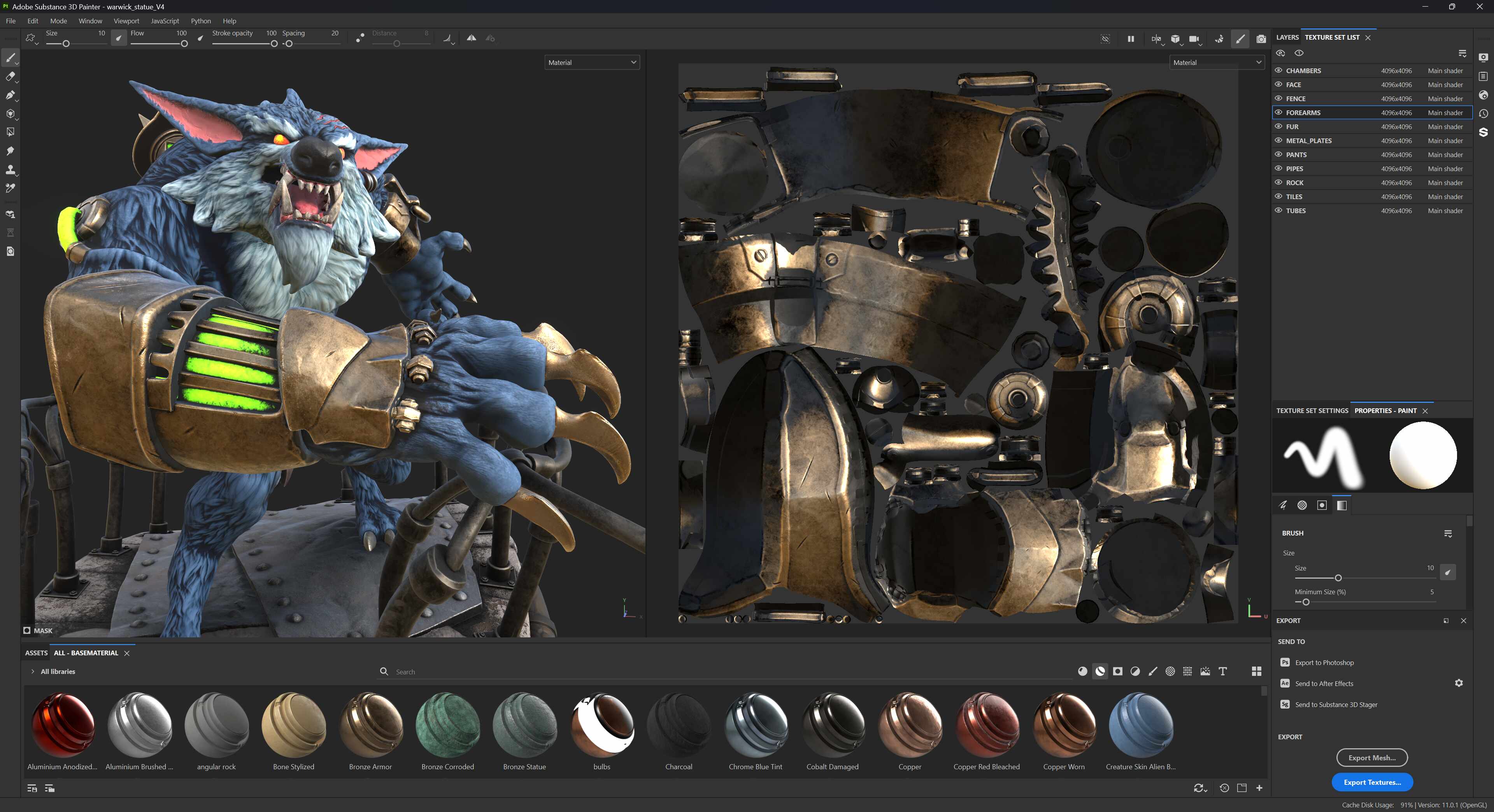Screen dimensions: 1494x812
Task: Select the Clone tool stamp icon
Action: click(x=11, y=170)
